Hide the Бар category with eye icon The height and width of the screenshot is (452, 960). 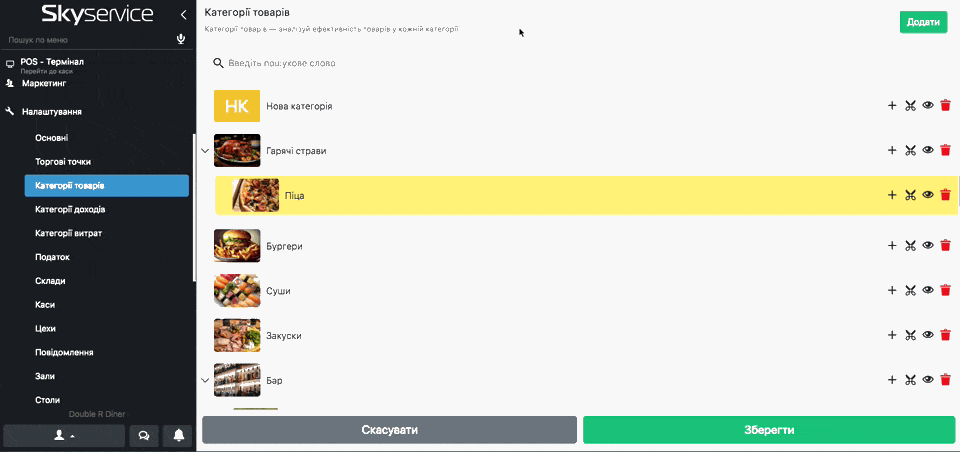(928, 380)
